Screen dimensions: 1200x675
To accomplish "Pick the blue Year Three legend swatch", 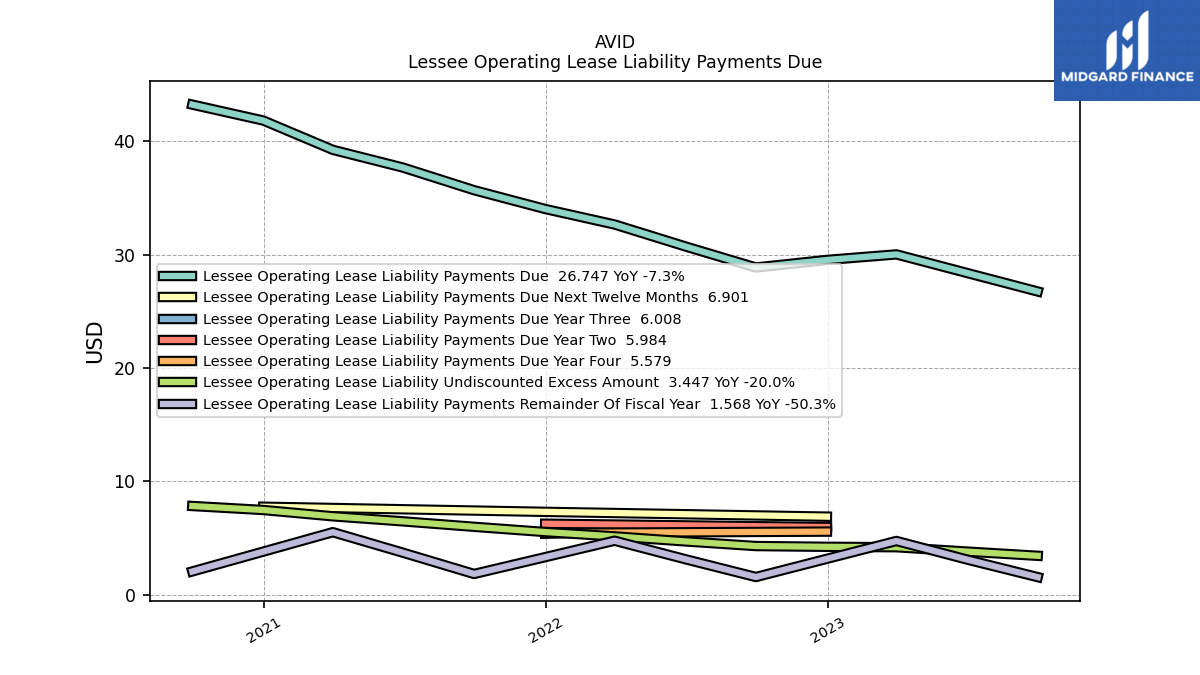I will 177,319.
